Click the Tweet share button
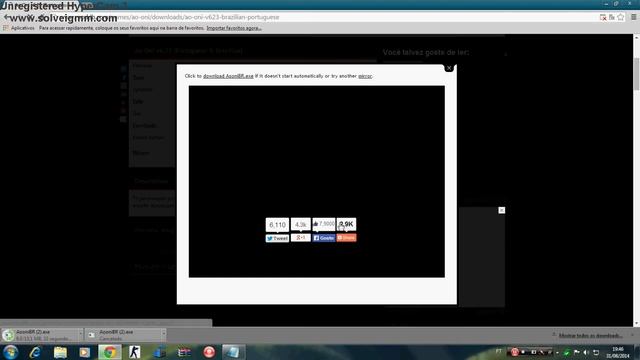 (277, 238)
